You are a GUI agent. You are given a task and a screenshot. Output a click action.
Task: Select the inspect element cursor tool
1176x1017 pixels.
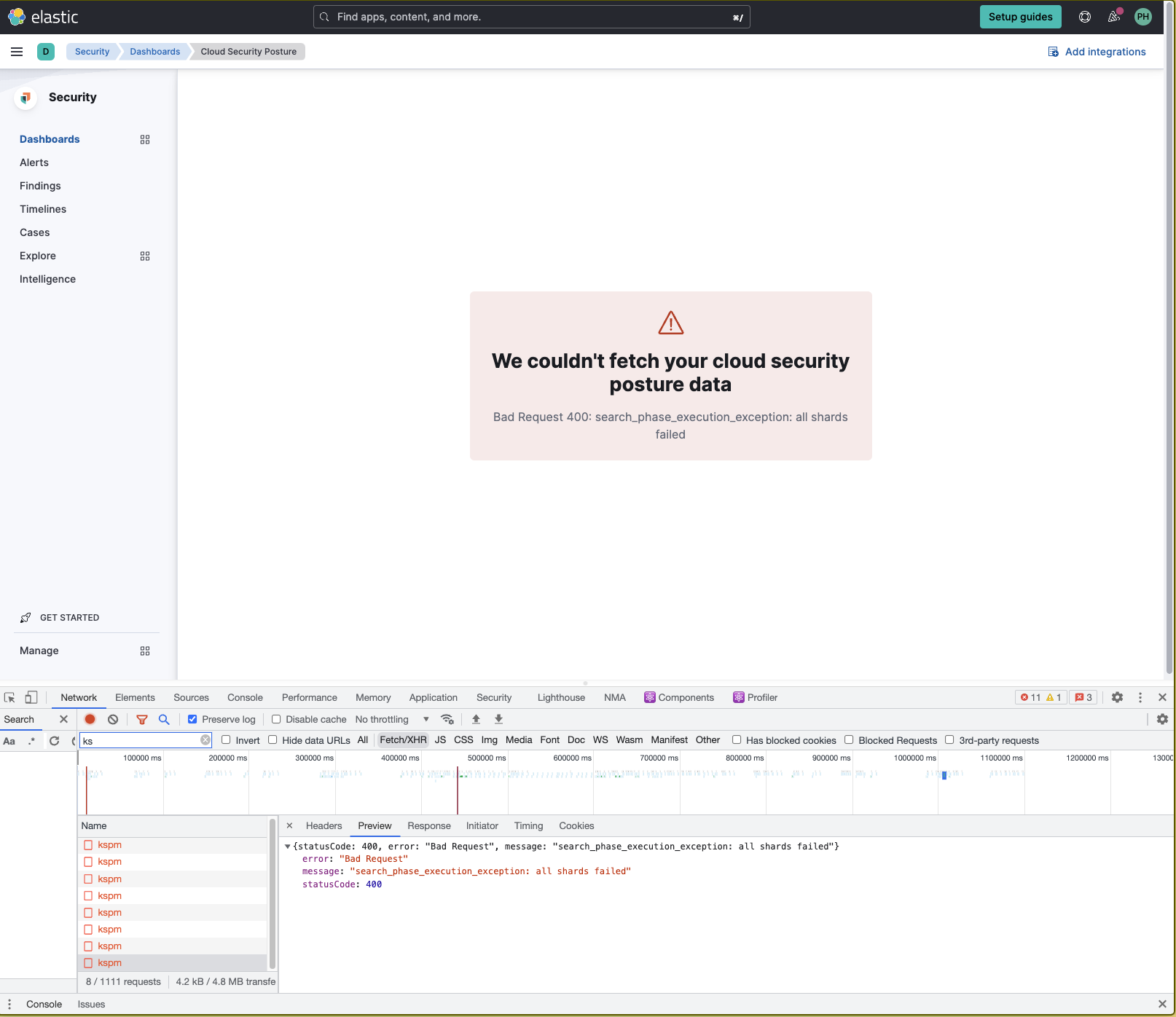9,697
